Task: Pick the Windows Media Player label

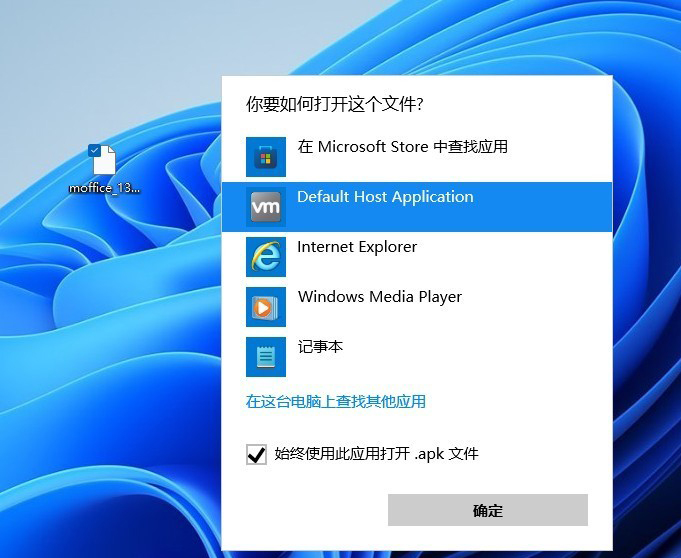Action: [380, 297]
